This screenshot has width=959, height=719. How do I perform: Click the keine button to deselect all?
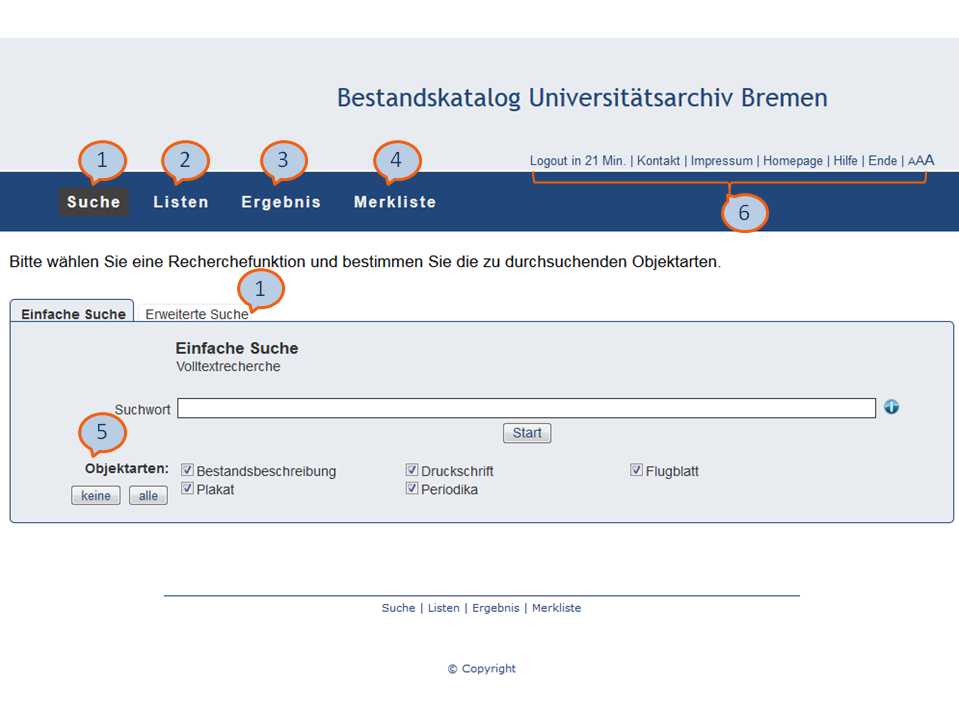96,496
